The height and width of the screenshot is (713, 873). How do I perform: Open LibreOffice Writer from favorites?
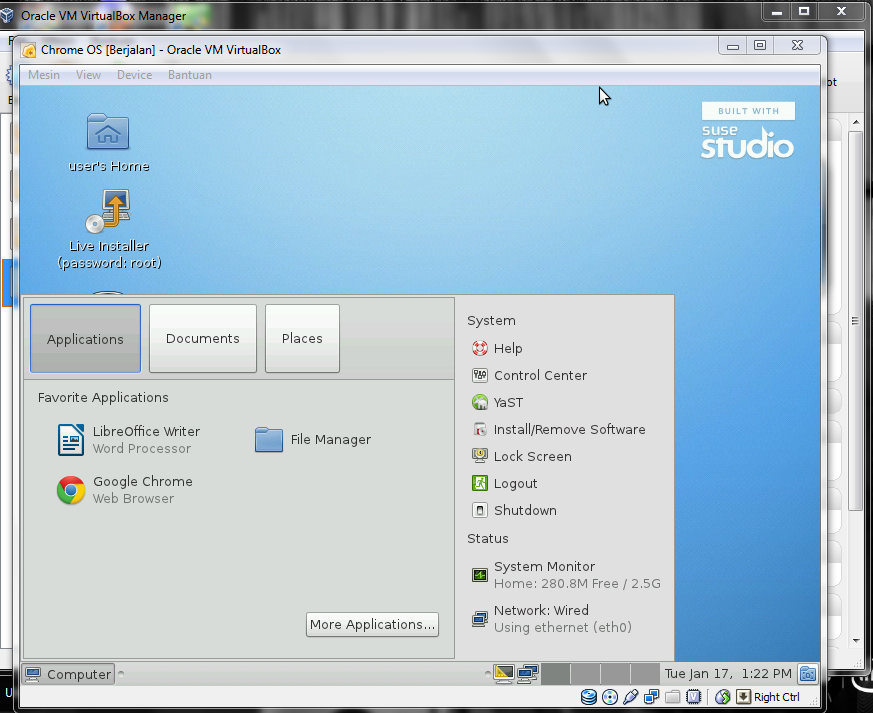pos(129,440)
